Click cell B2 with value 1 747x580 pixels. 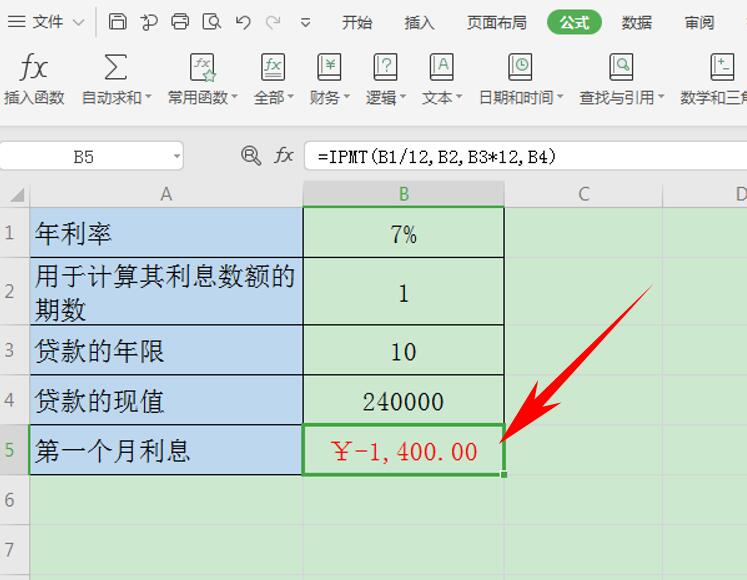pyautogui.click(x=404, y=292)
